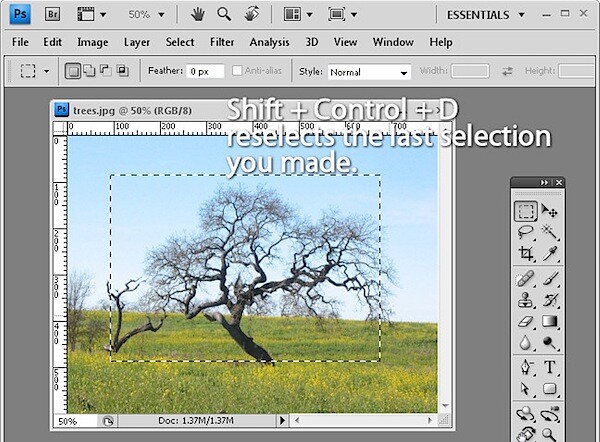Expand the ESSENTIALS workspace dropdown
Viewport: 600px width, 442px height.
coord(486,15)
